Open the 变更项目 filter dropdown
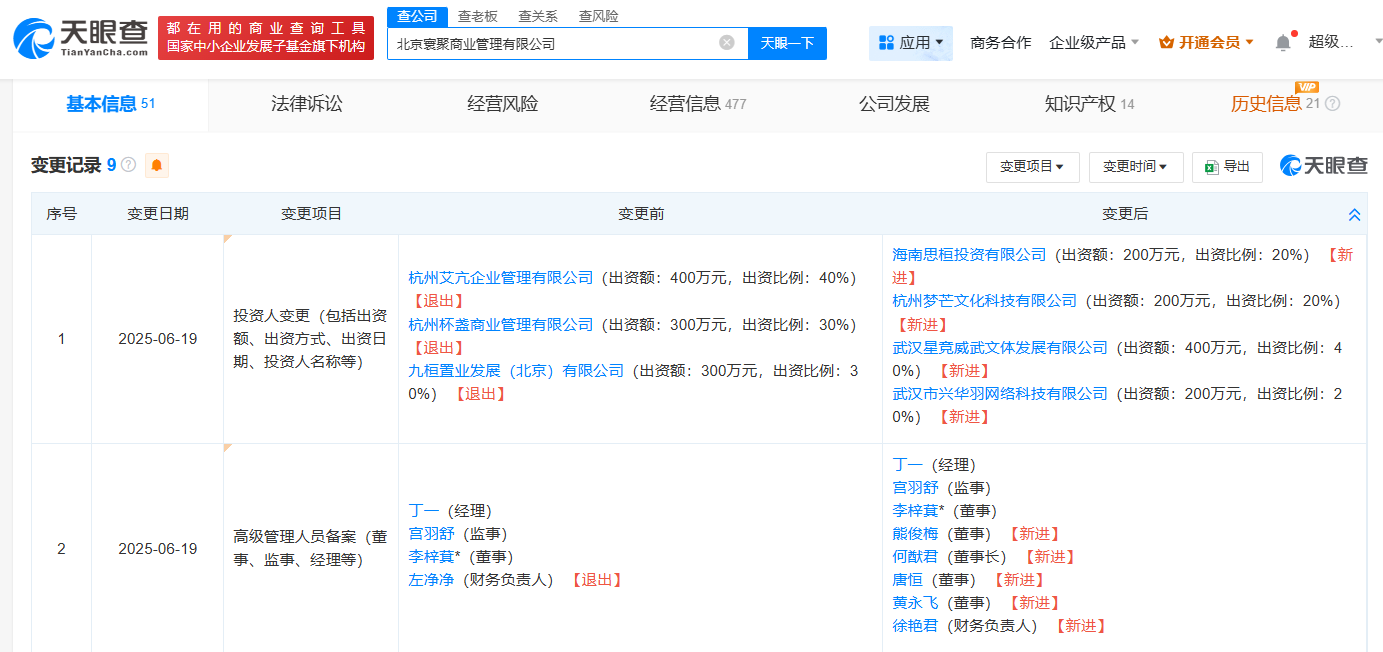 pos(1032,167)
